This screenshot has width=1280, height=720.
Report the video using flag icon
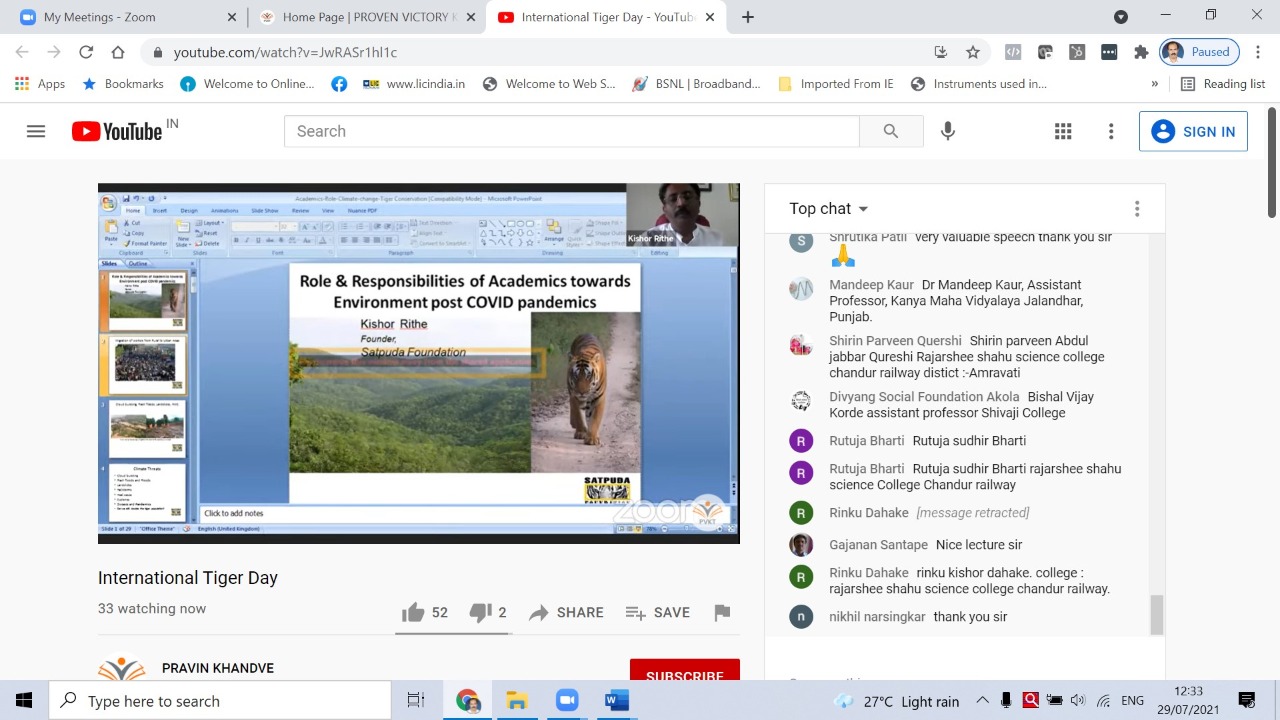pos(722,612)
